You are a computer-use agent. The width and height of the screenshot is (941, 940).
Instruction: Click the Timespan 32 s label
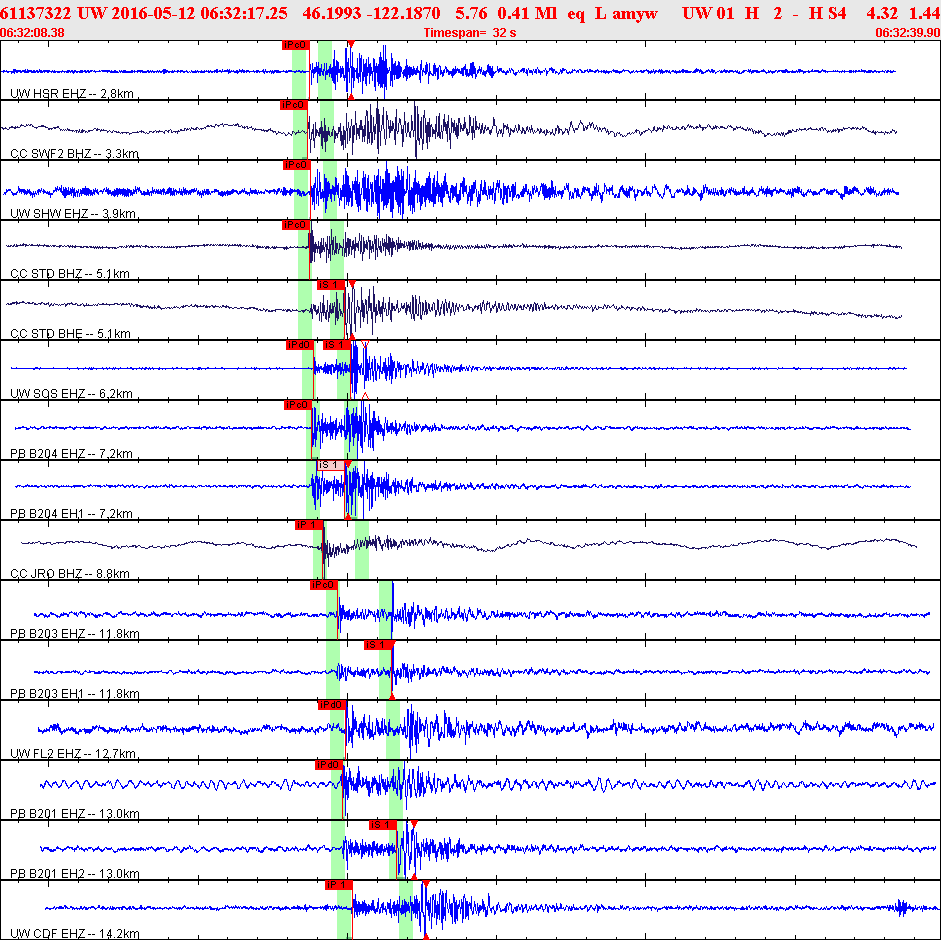click(x=470, y=32)
